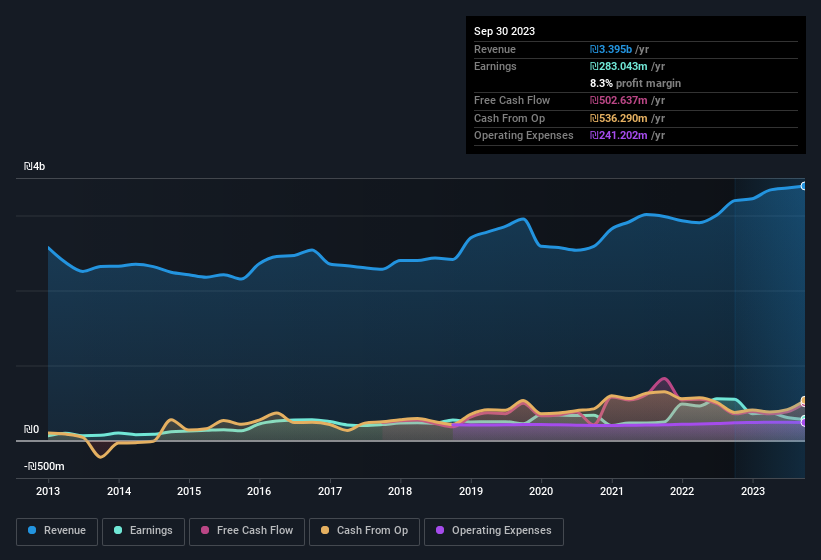Click the blue Revenue endpoint marker on the chart
Screen dimensions: 821x560
tap(804, 186)
